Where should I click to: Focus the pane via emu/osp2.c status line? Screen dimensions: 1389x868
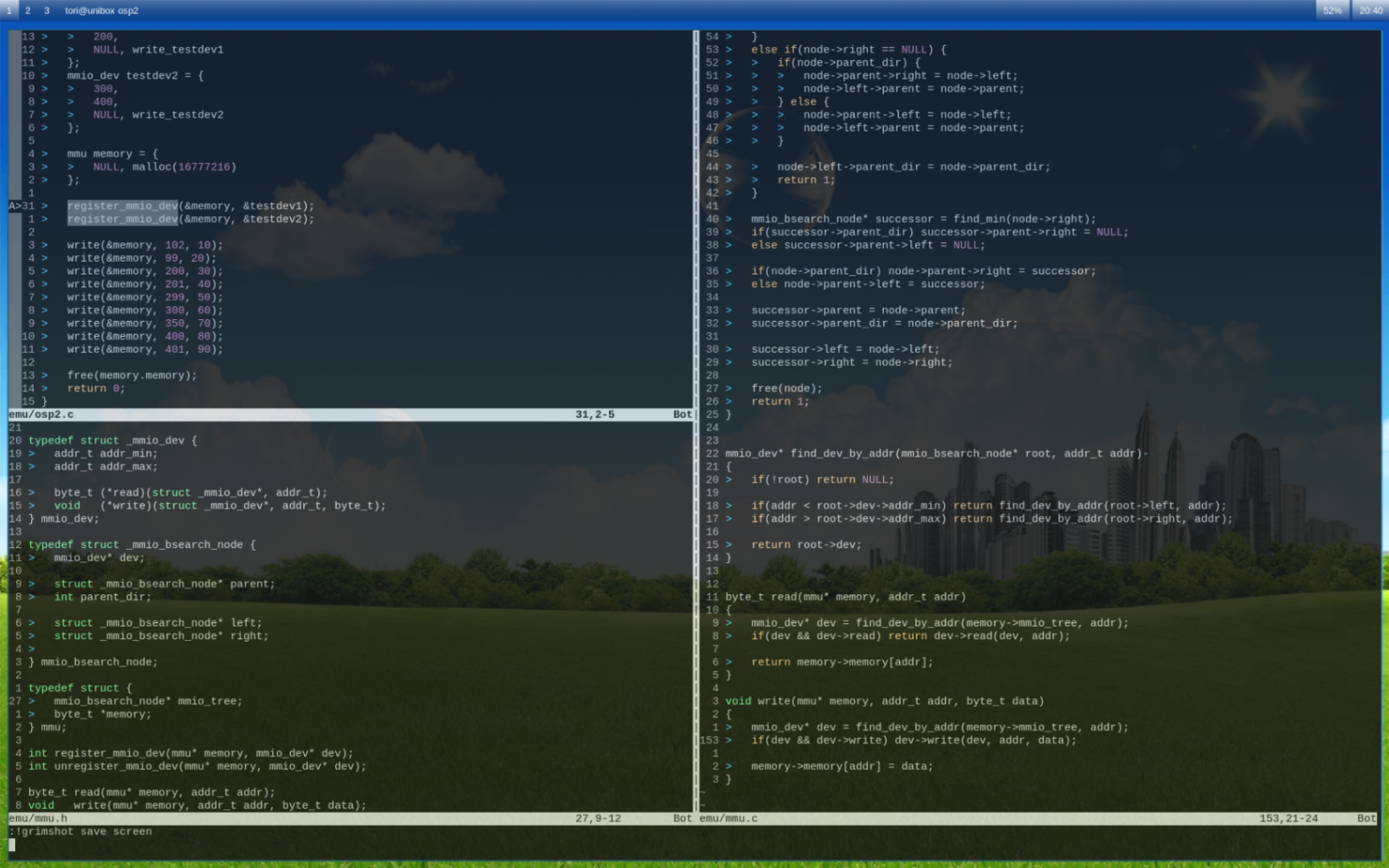41,415
